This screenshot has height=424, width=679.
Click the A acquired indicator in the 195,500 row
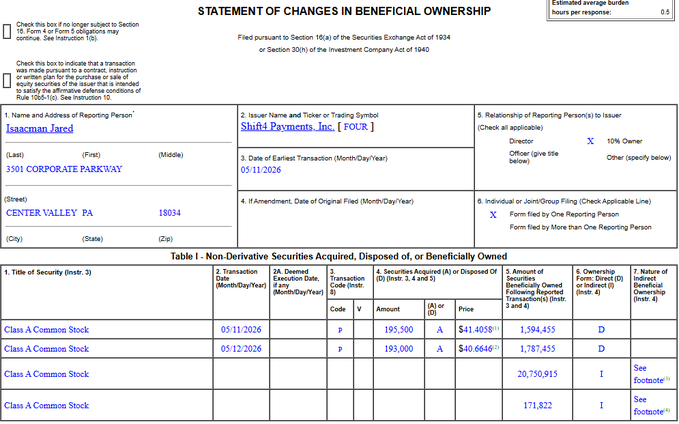[x=440, y=330]
